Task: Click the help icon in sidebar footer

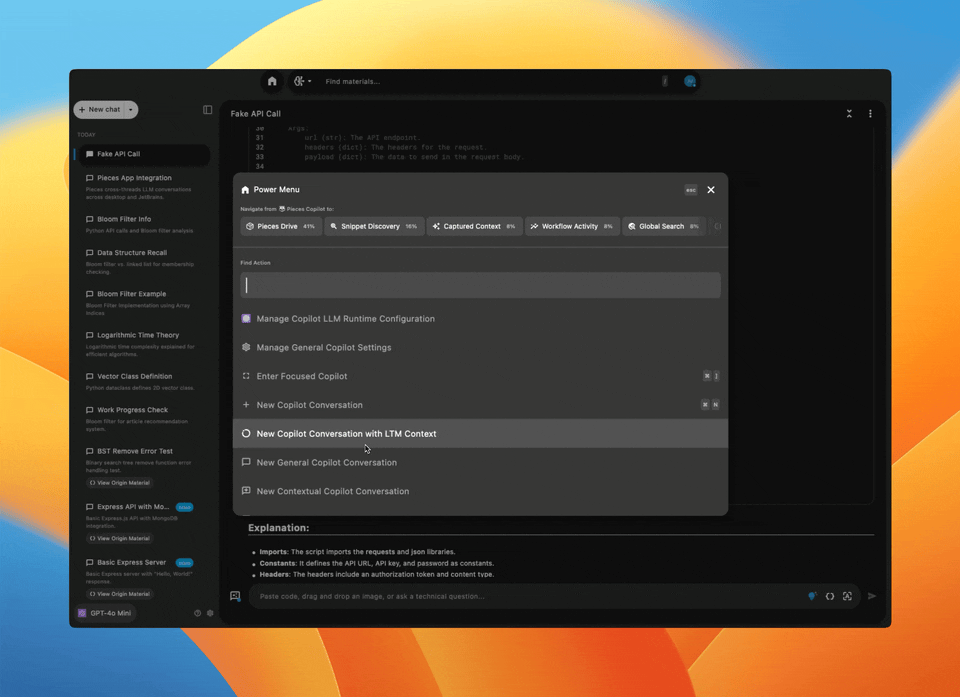Action: pyautogui.click(x=197, y=613)
